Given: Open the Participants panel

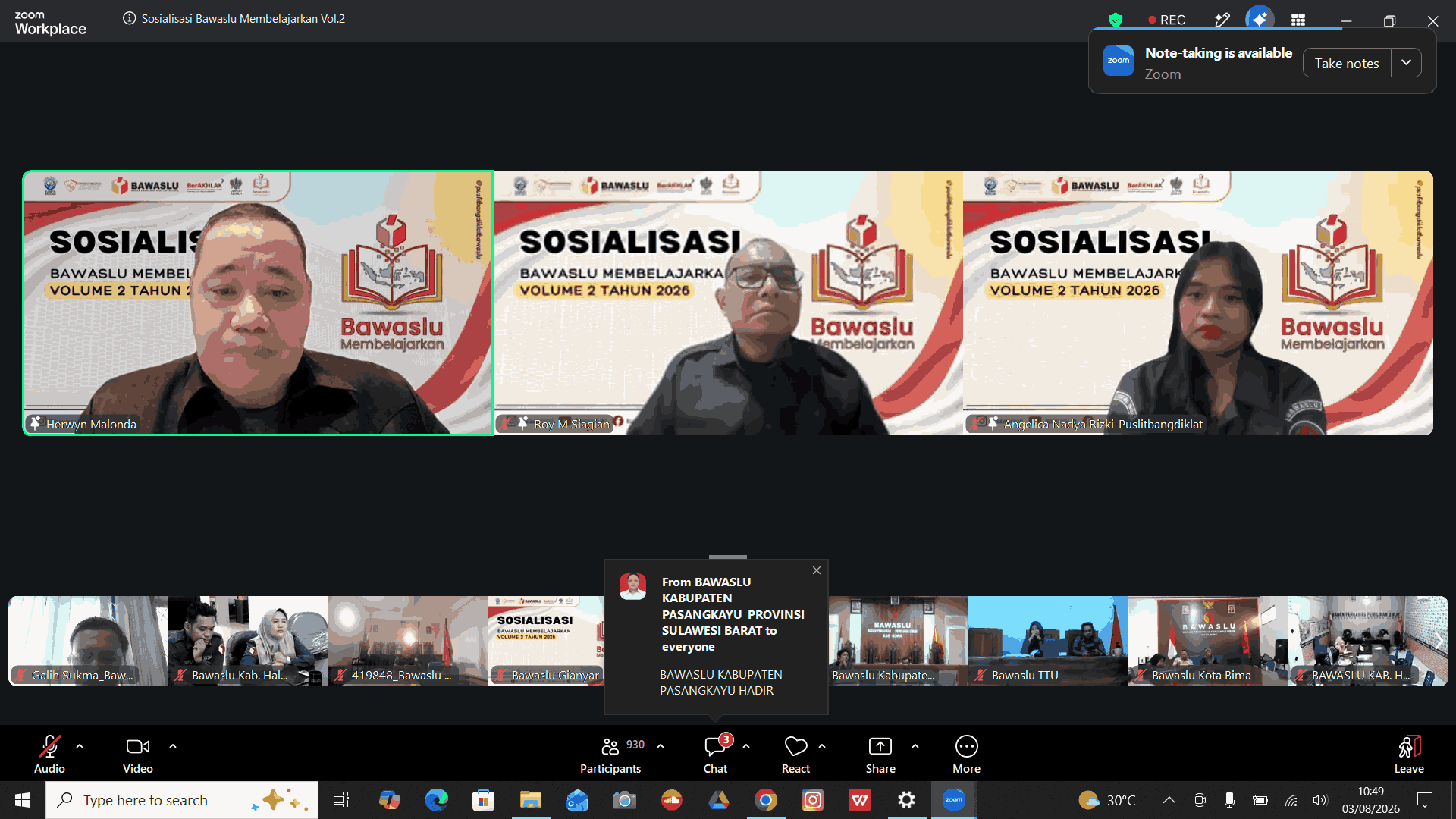Looking at the screenshot, I should [x=611, y=754].
